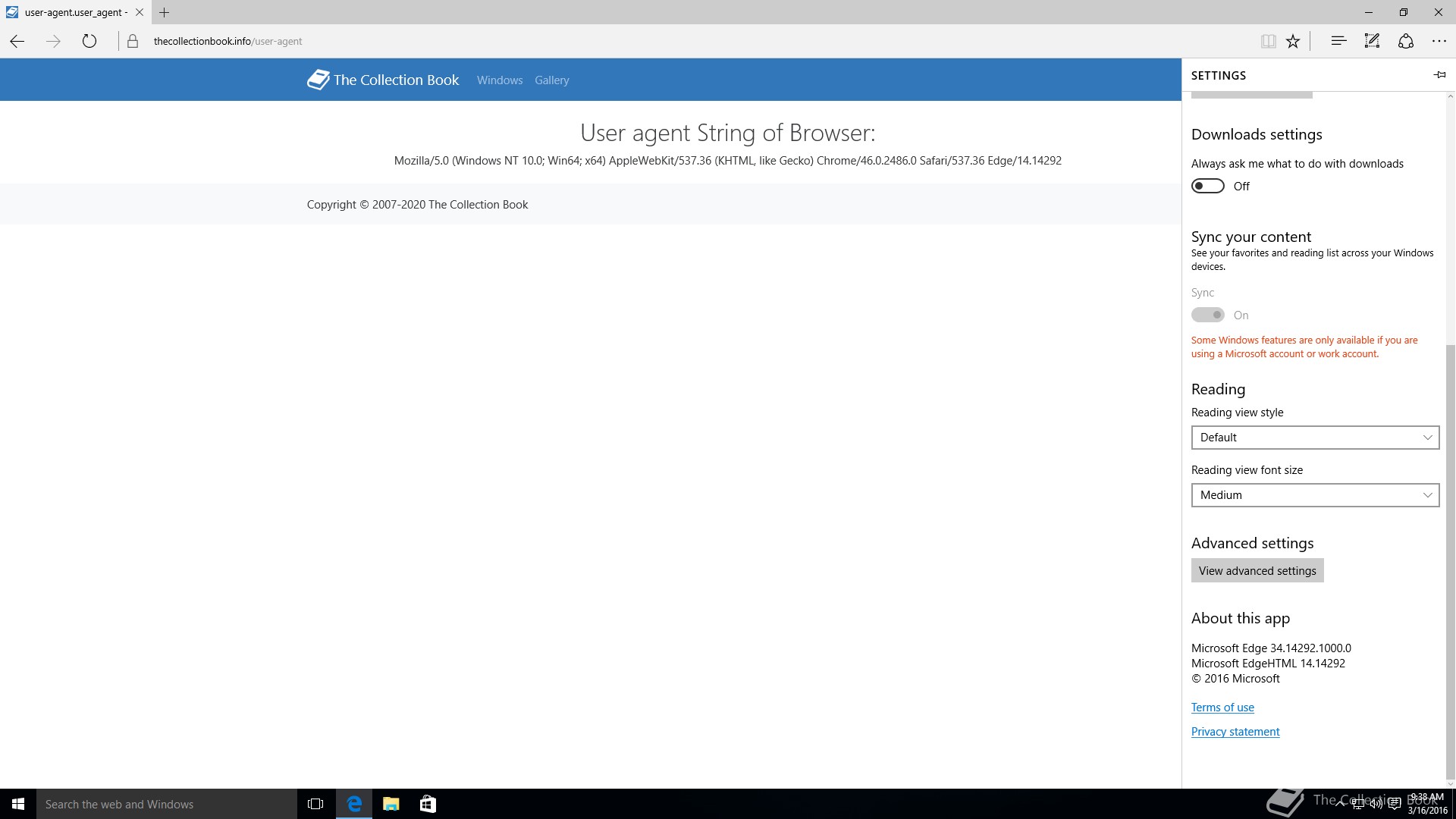The image size is (1456, 819).
Task: Open the Share notifications icon
Action: pyautogui.click(x=1406, y=41)
